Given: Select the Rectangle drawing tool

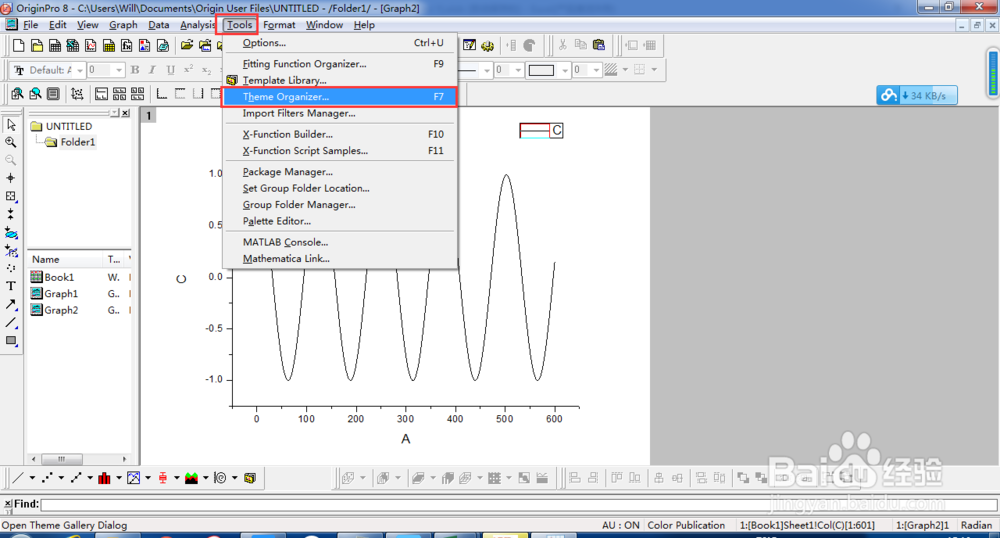Looking at the screenshot, I should [x=11, y=340].
